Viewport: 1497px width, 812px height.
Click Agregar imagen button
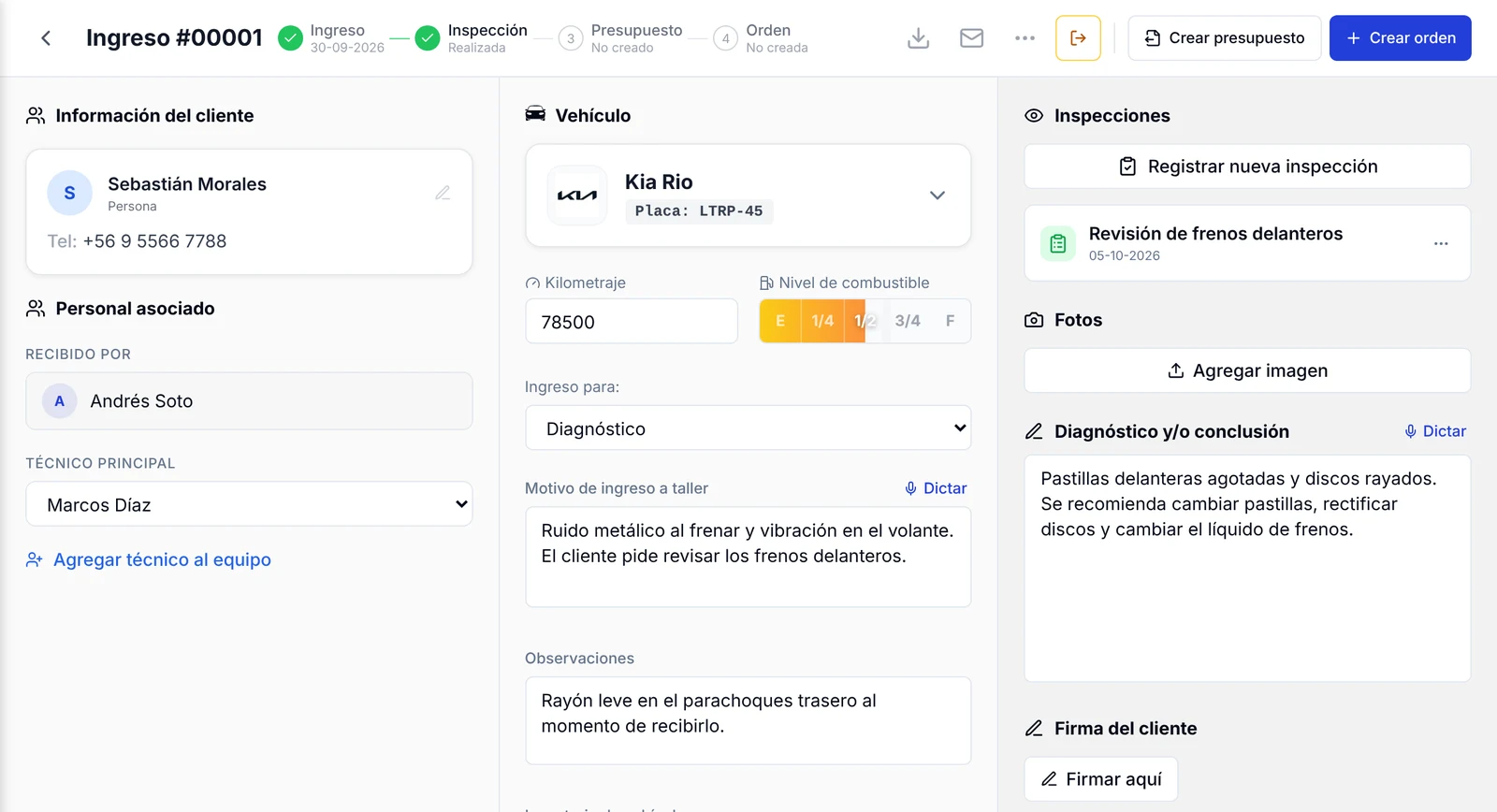tap(1247, 370)
